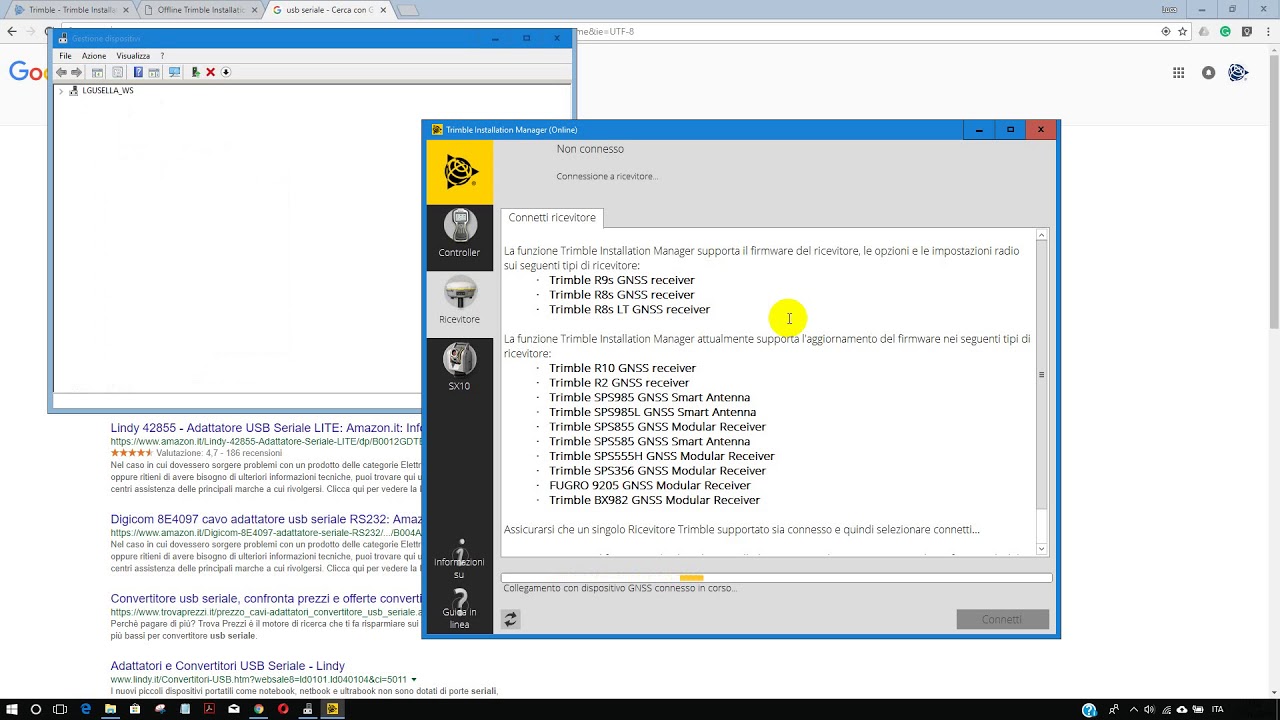The width and height of the screenshot is (1280, 720).
Task: Open Opera browser from taskbar
Action: (283, 709)
